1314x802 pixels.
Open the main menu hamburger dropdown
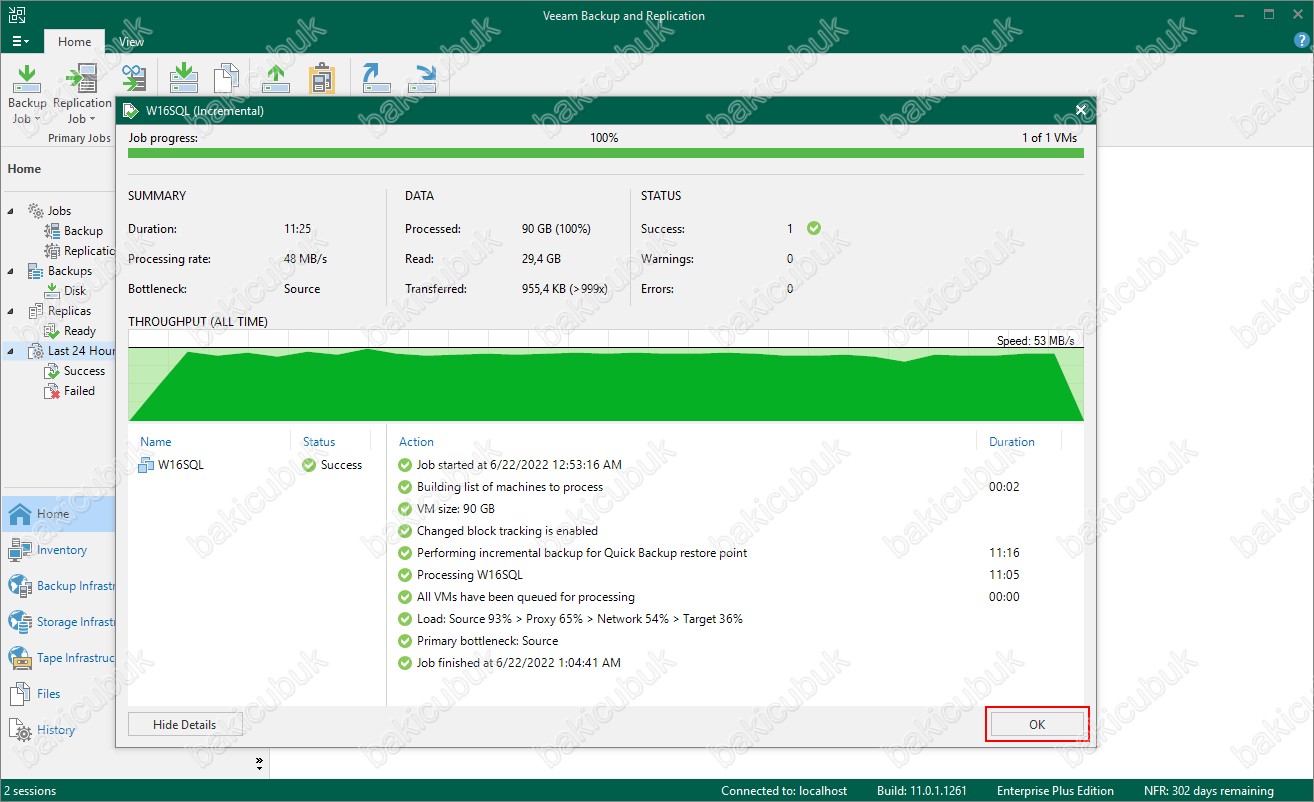click(20, 42)
